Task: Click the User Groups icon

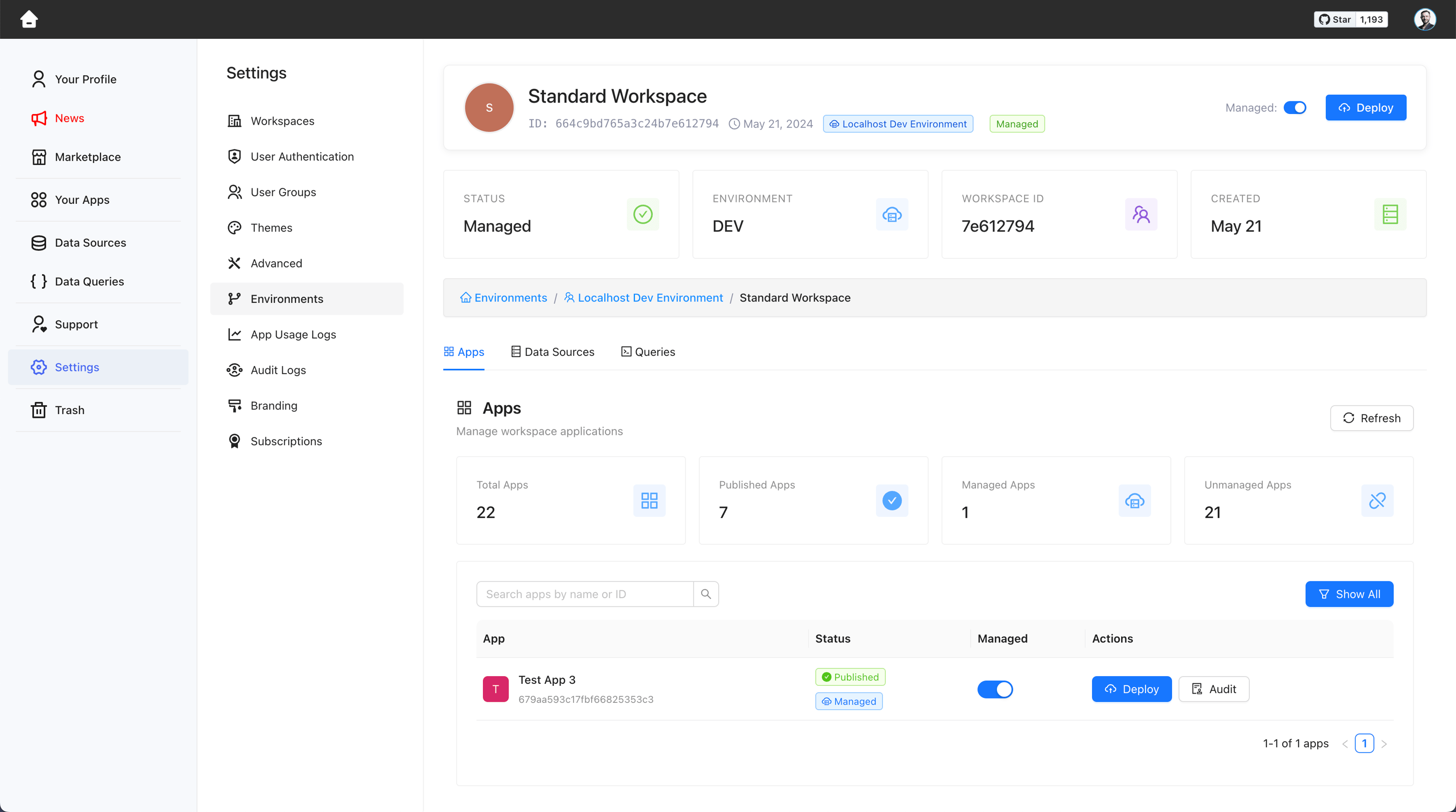Action: tap(234, 192)
